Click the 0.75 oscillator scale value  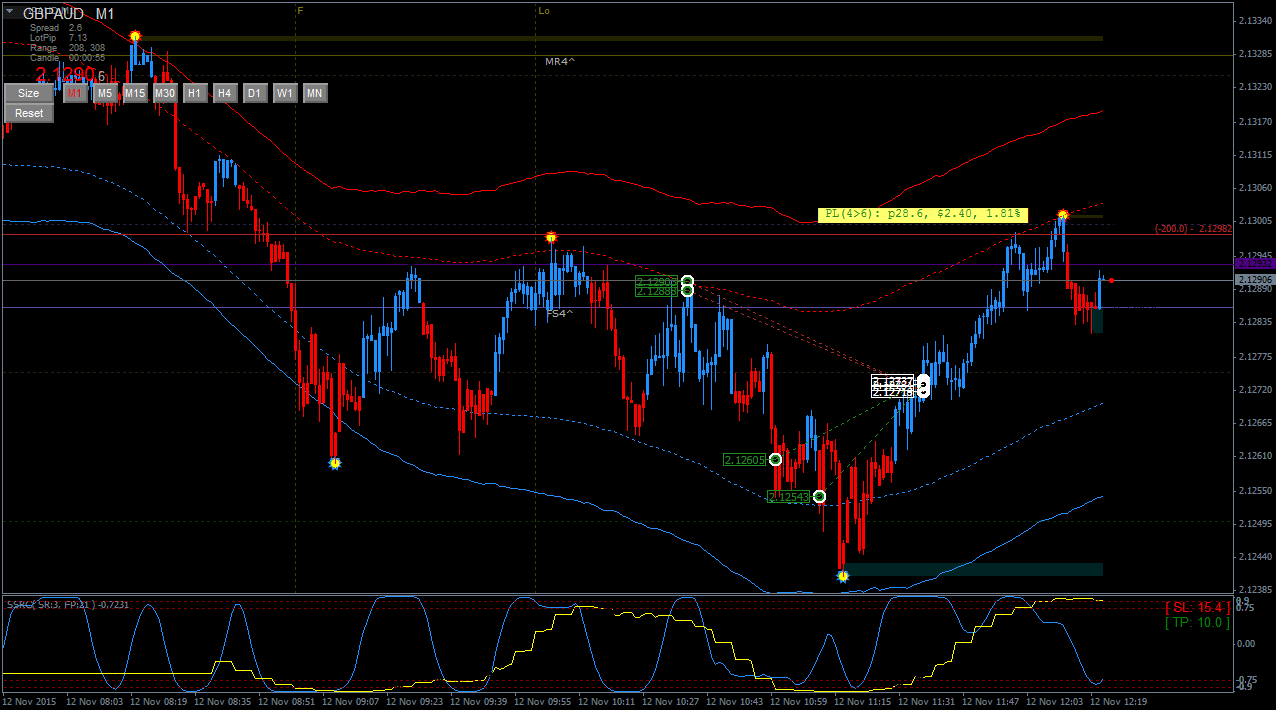point(1244,607)
